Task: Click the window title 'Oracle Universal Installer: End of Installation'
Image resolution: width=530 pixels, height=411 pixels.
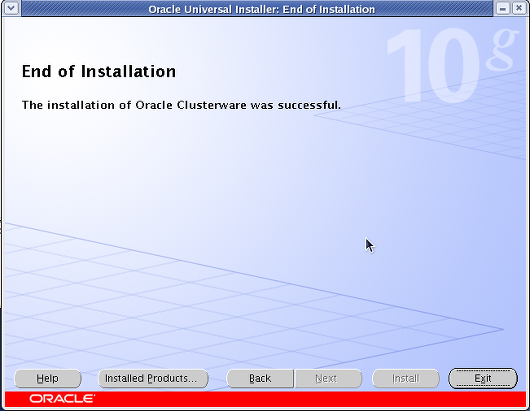Action: 262,9
